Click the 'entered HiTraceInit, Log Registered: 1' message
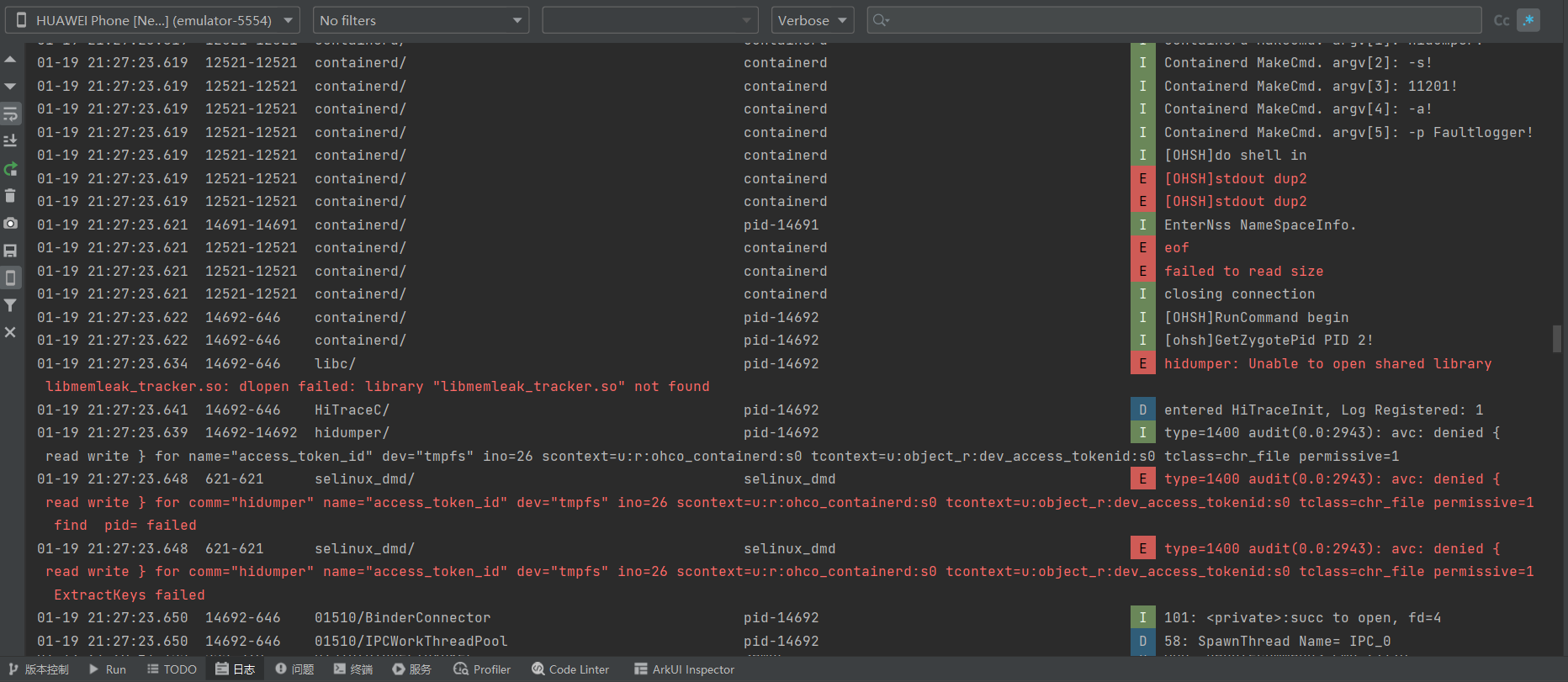This screenshot has width=1568, height=682. coord(1323,410)
